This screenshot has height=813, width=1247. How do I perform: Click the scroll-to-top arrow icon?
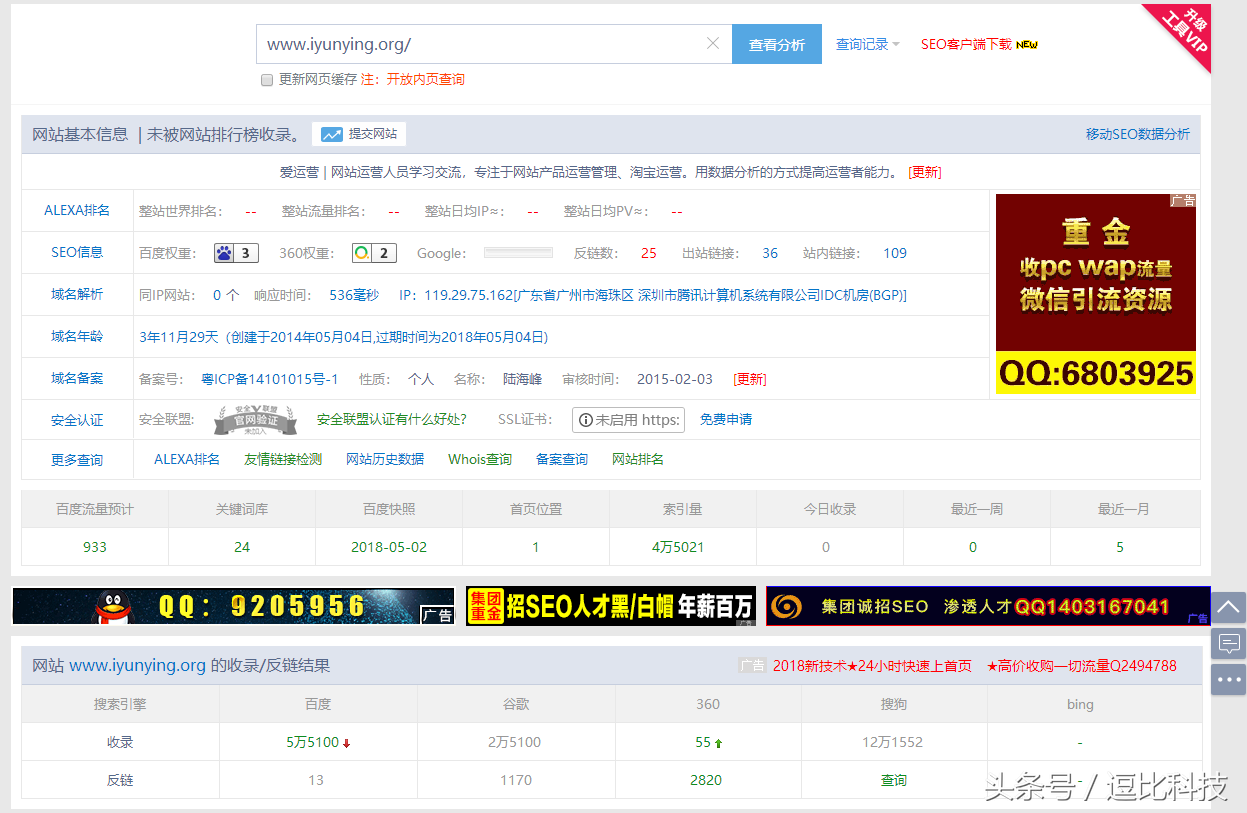(1229, 607)
